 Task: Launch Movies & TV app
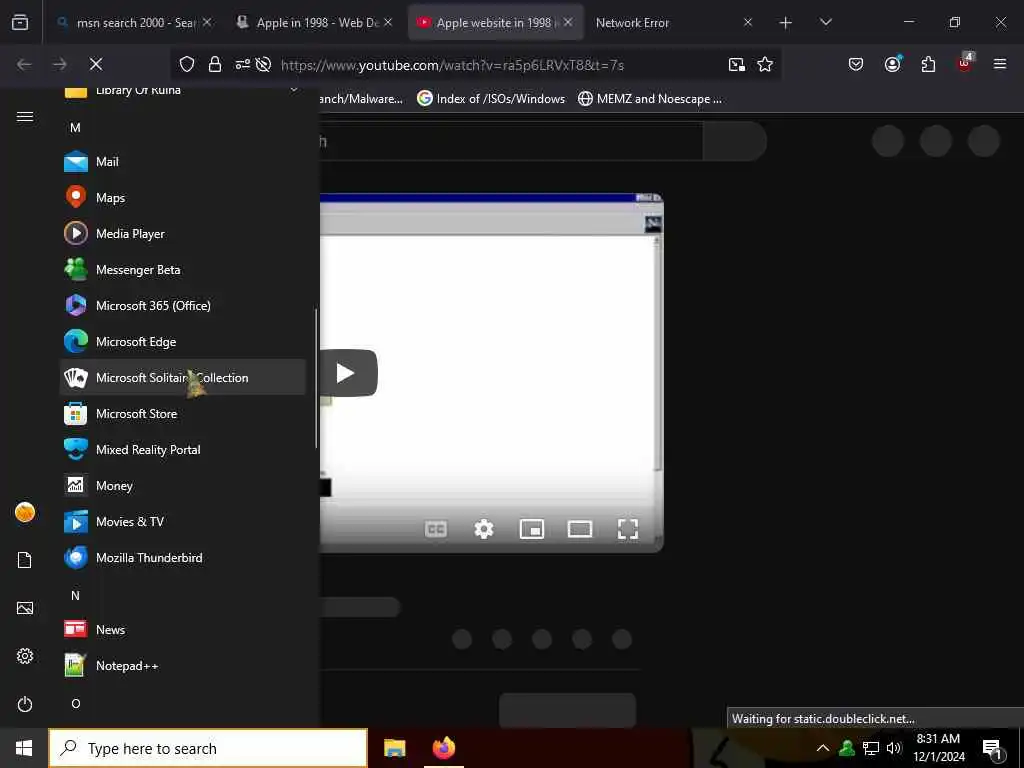coord(182,521)
